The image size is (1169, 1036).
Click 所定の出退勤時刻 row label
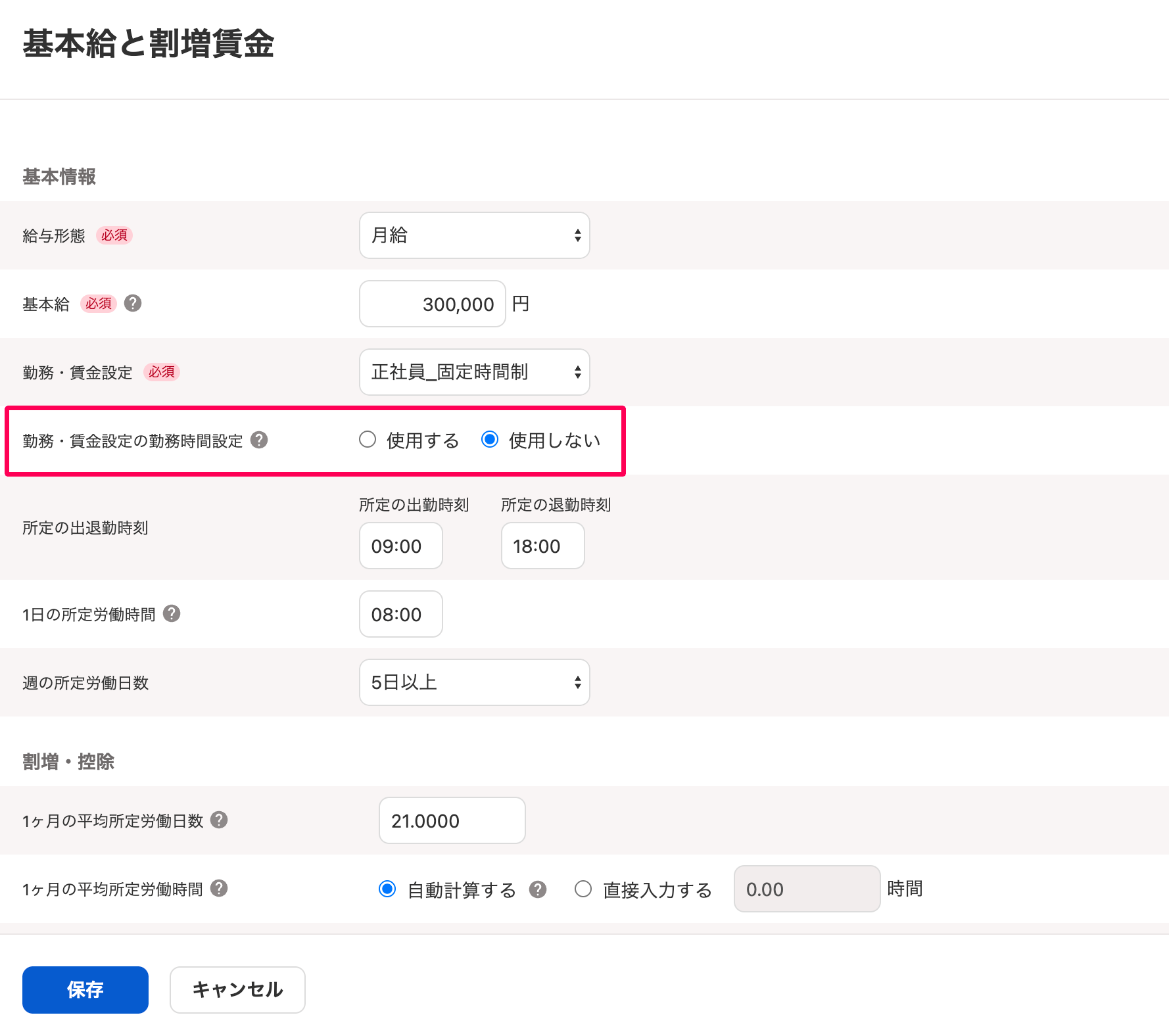85,528
